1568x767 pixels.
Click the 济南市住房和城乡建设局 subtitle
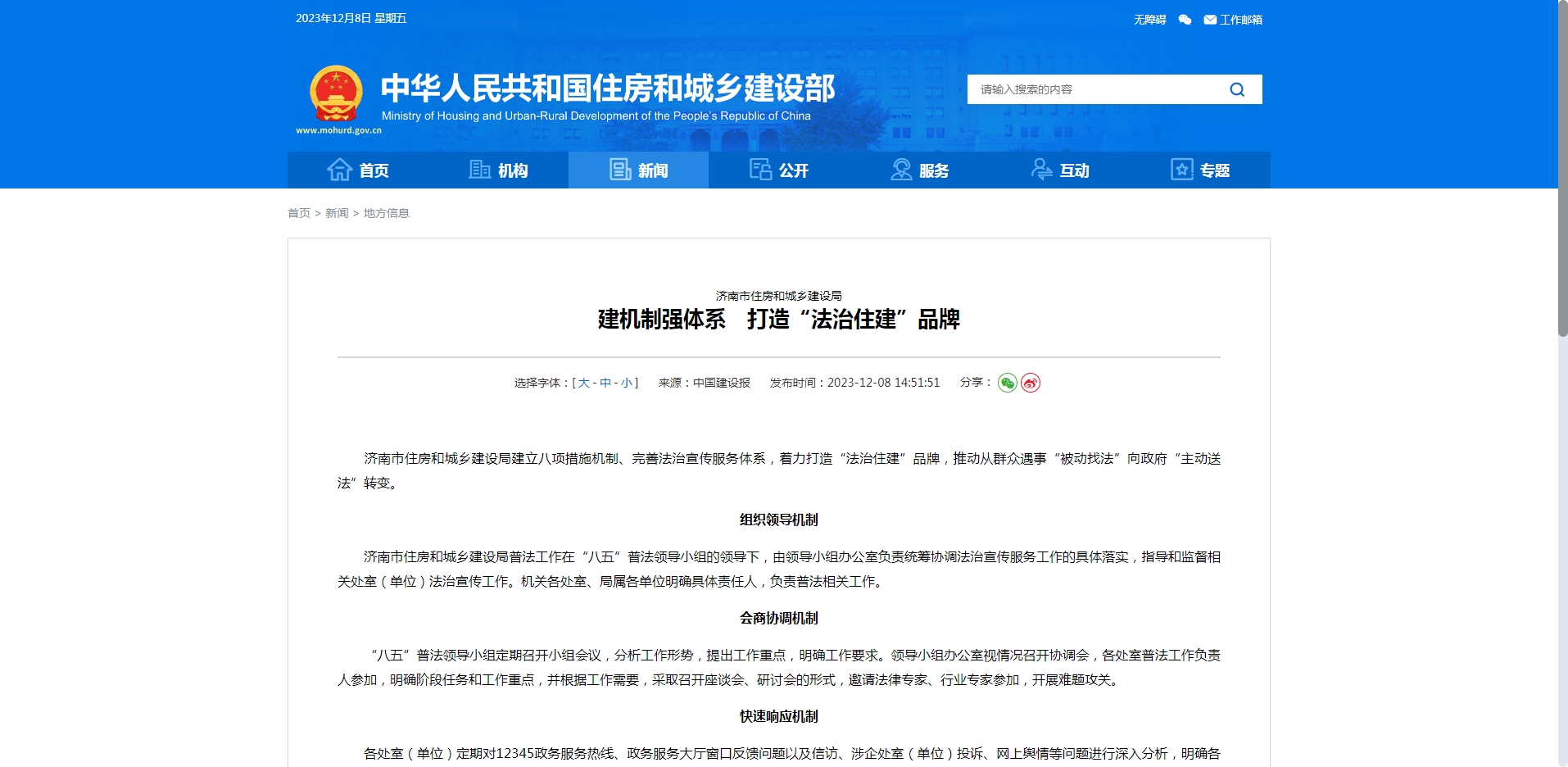[778, 296]
